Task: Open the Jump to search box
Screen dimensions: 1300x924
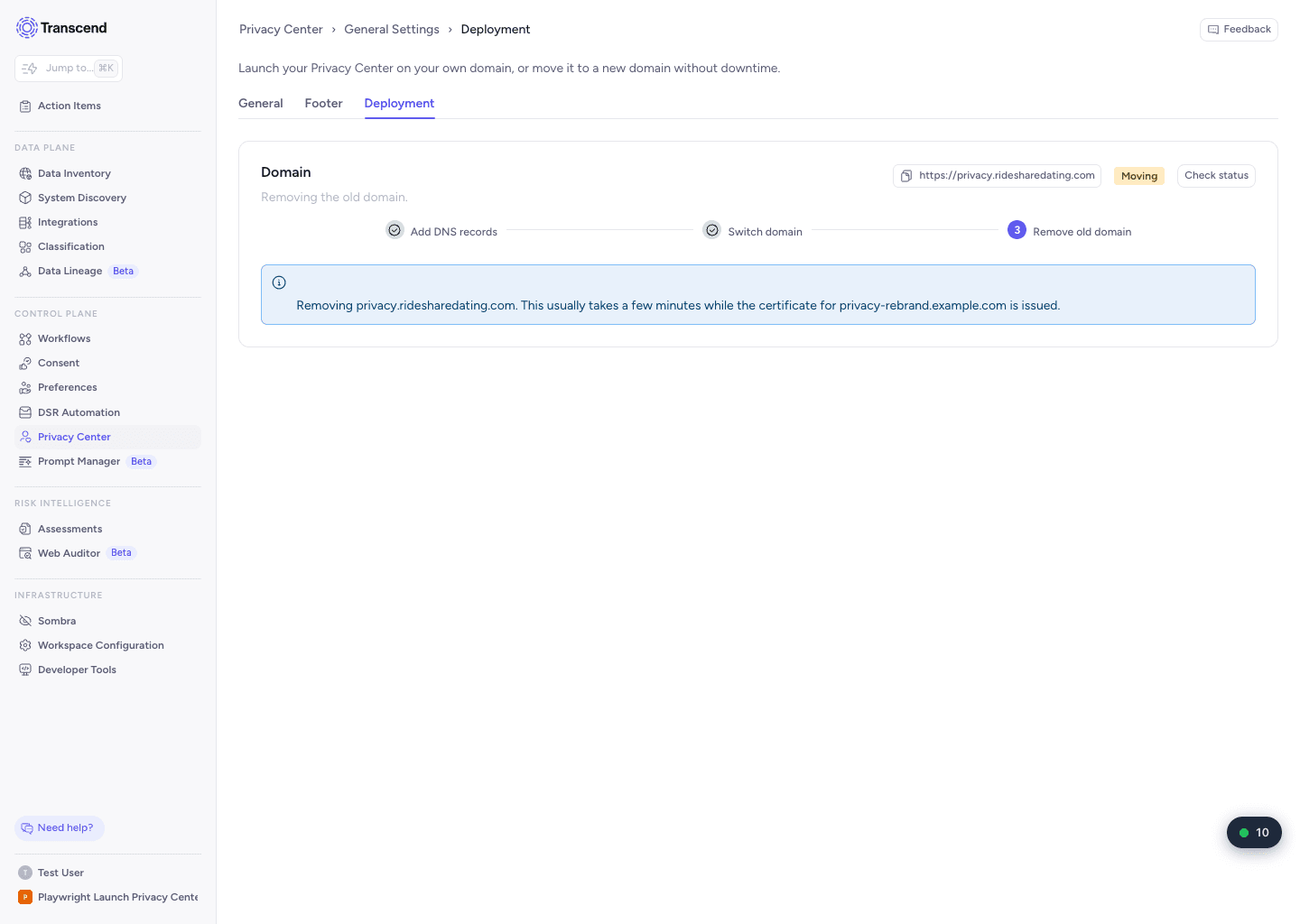Action: coord(69,69)
